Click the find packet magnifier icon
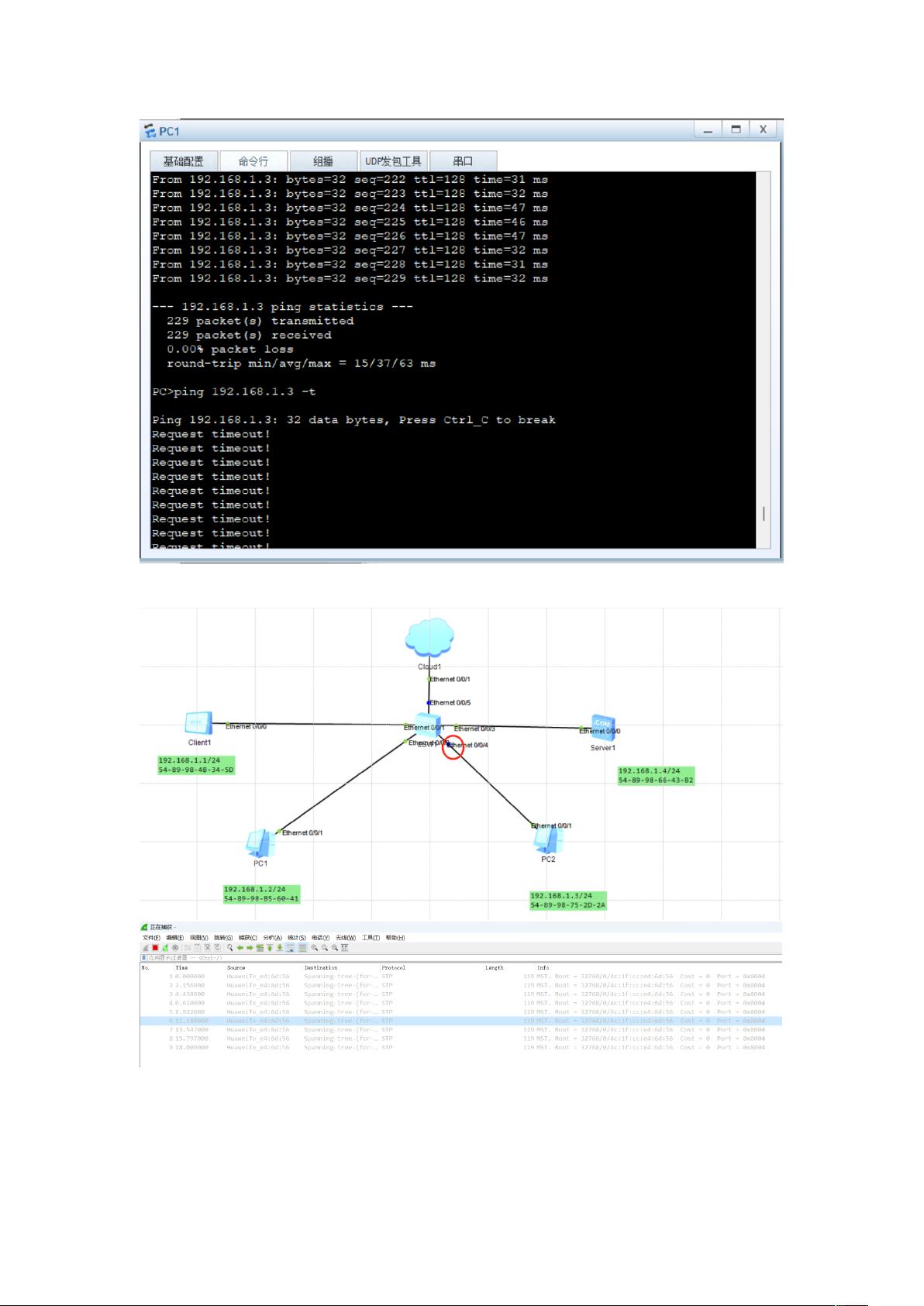Viewport: 924px width, 1306px height. (x=230, y=947)
